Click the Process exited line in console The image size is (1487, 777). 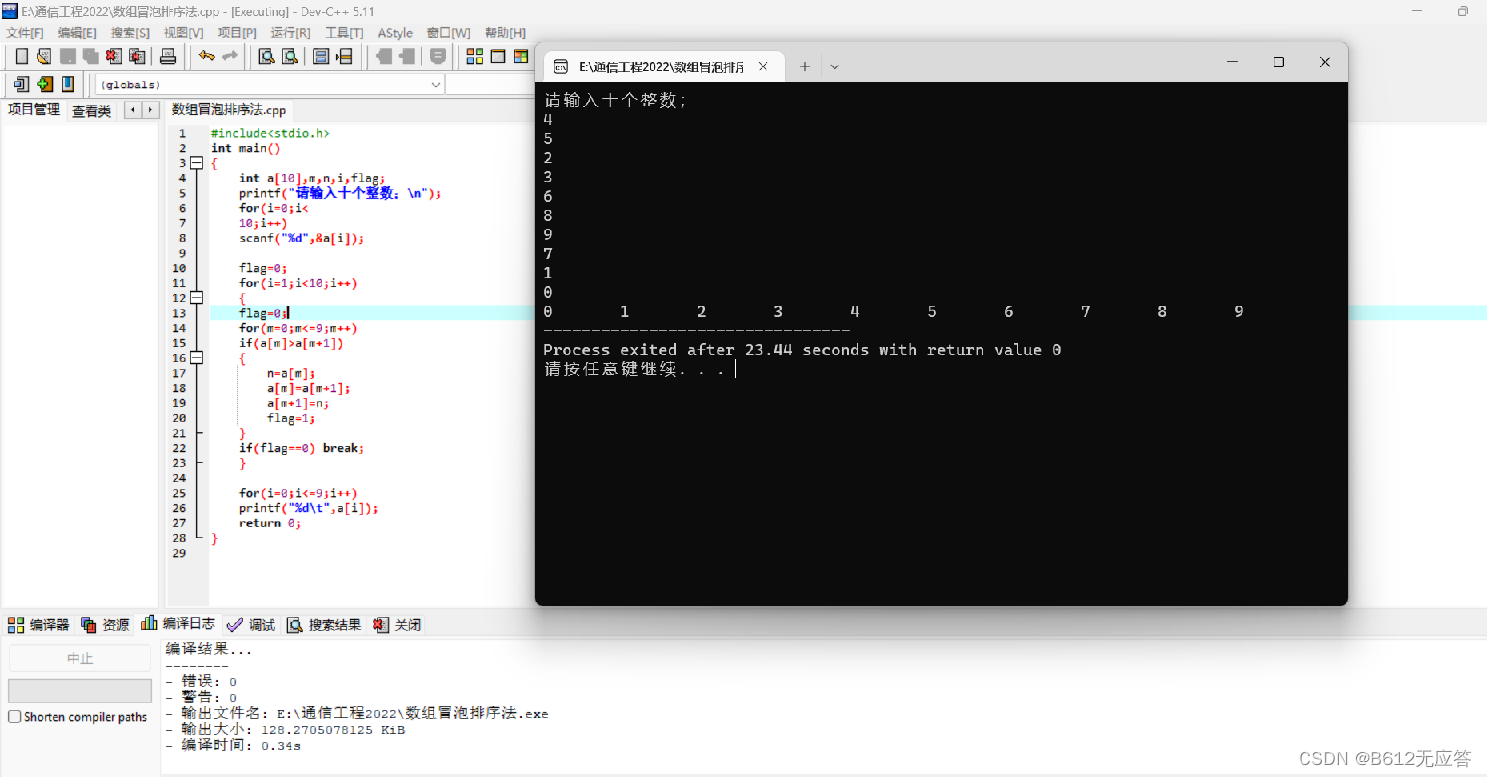(x=802, y=350)
